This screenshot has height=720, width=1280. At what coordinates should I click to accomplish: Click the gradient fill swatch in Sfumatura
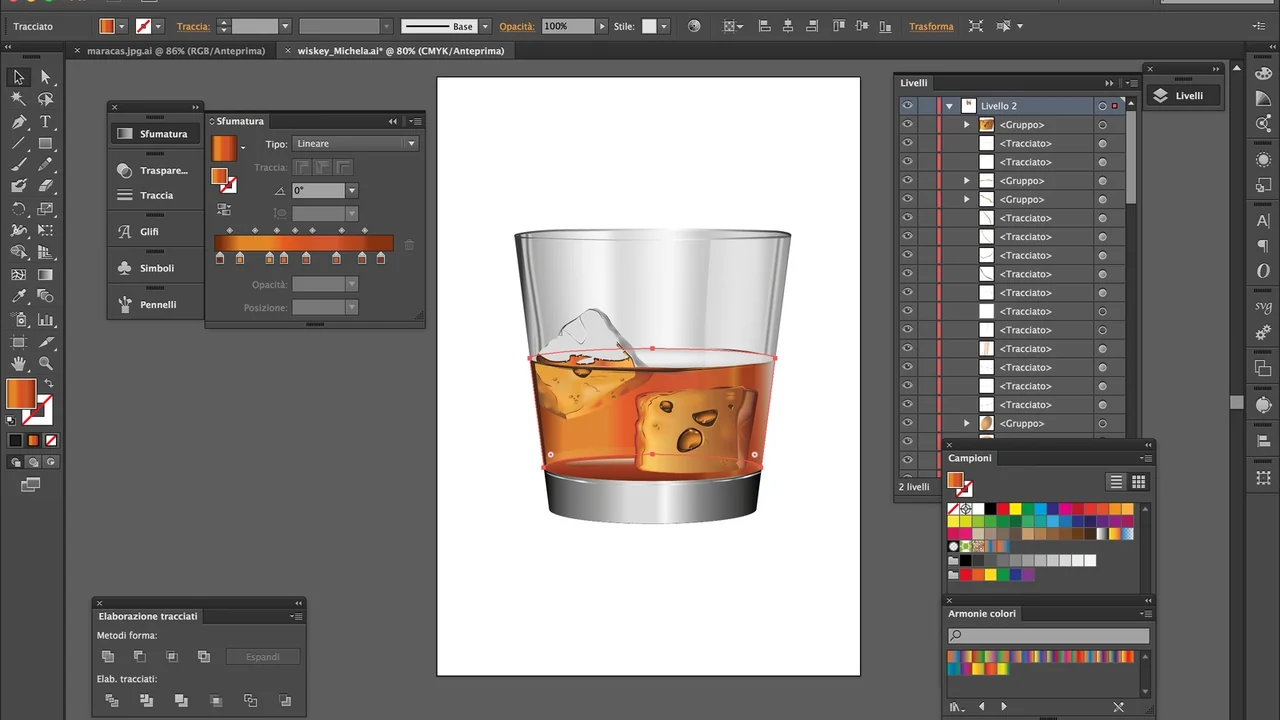[x=224, y=148]
